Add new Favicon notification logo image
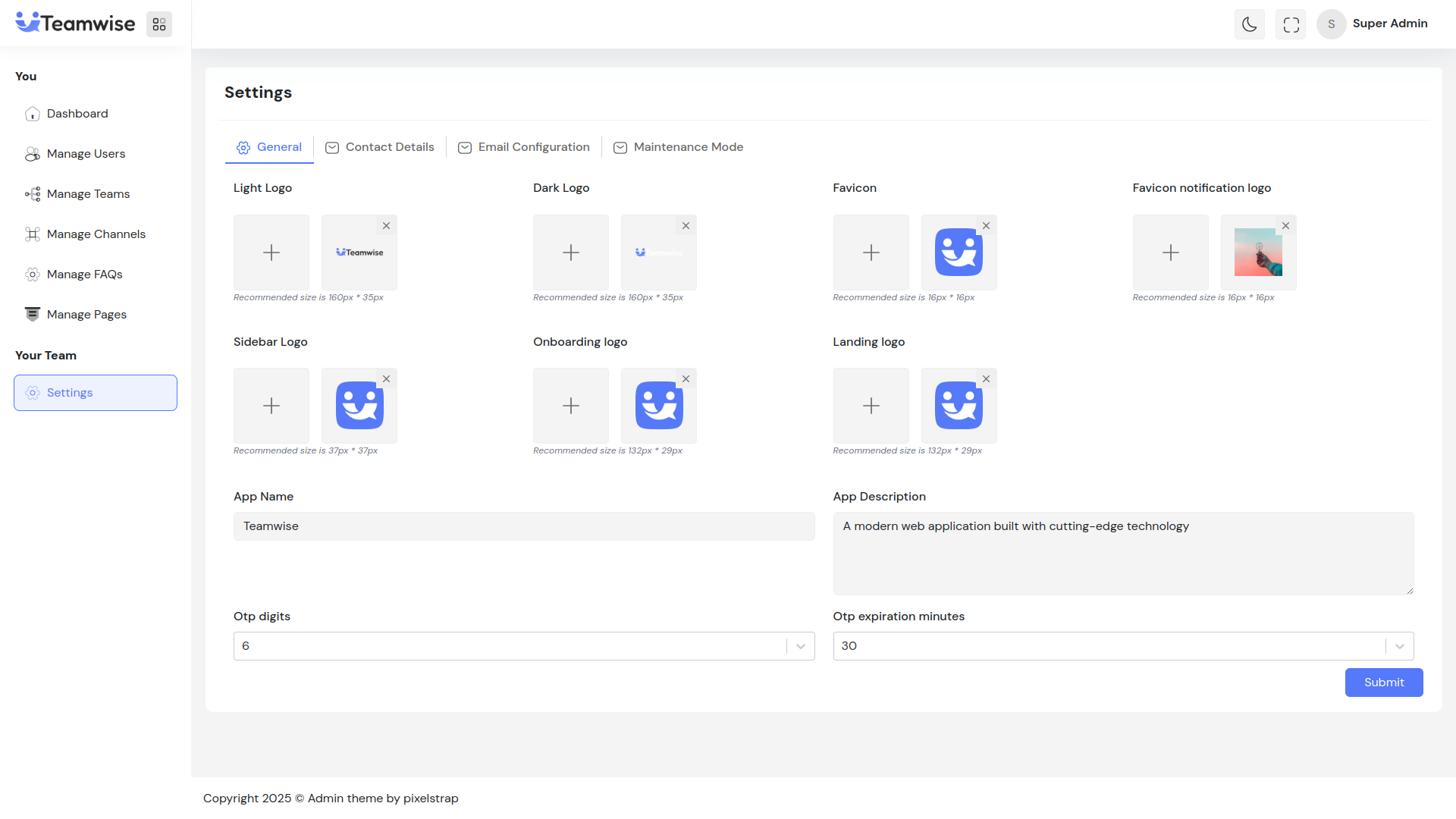Viewport: 1456px width, 819px height. [1170, 253]
